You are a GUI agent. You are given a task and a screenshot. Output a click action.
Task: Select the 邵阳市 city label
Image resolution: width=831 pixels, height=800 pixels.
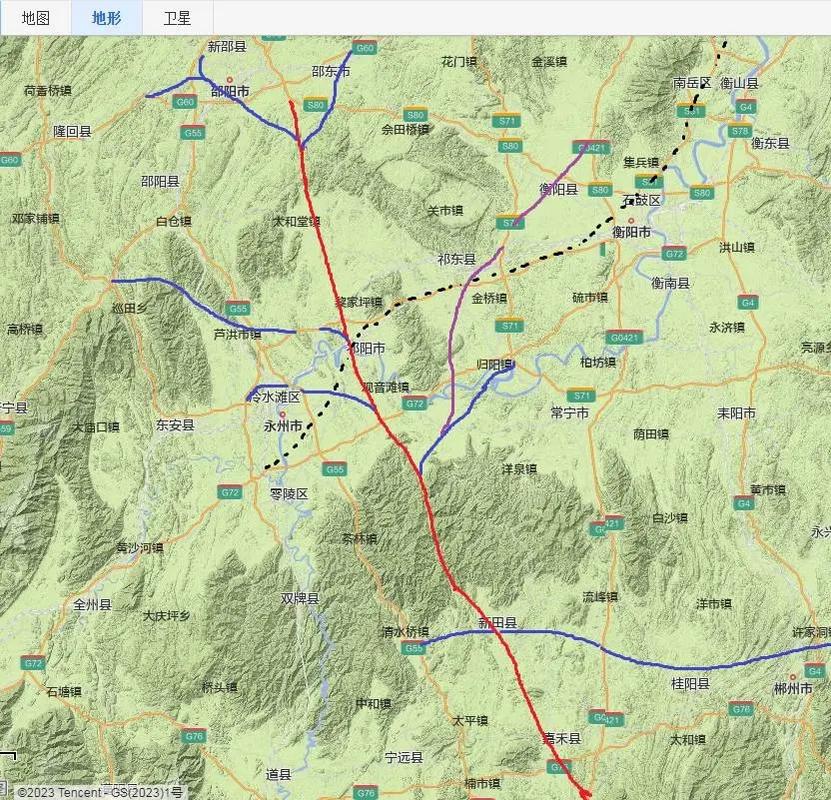(230, 91)
